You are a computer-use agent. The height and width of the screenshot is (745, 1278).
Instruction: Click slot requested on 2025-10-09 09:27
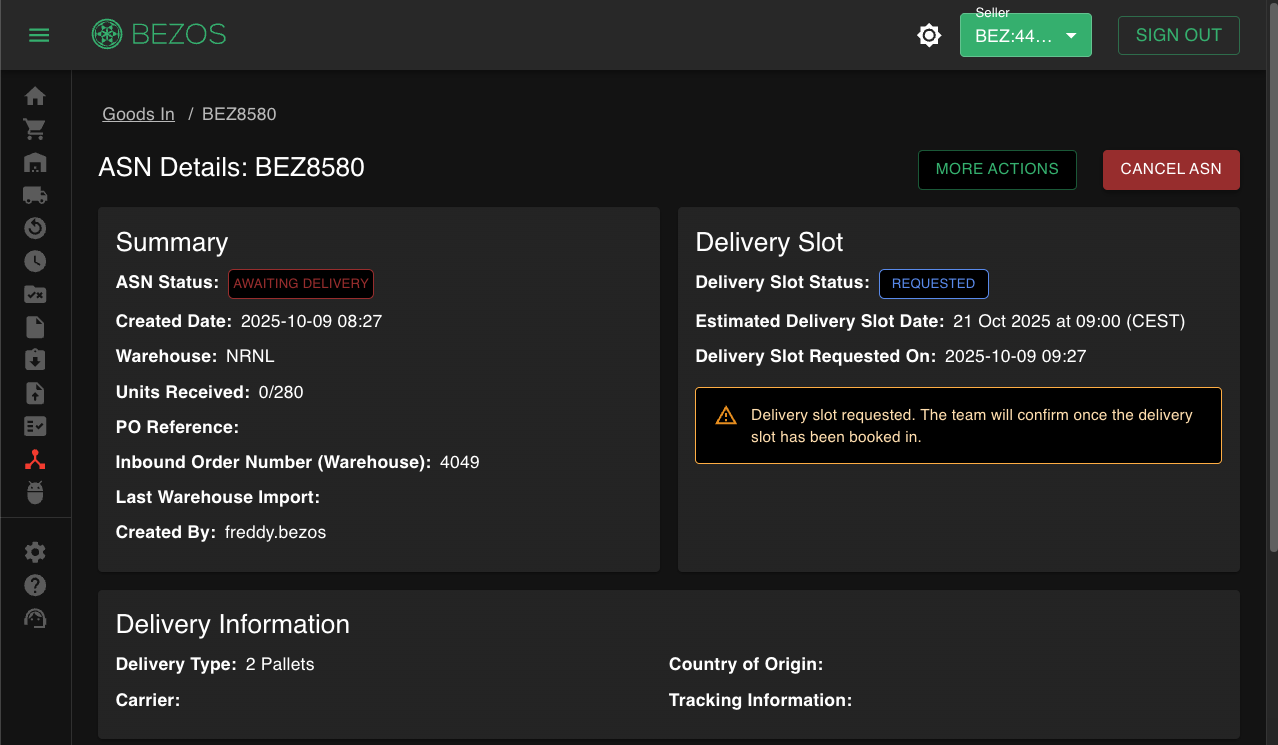1016,356
